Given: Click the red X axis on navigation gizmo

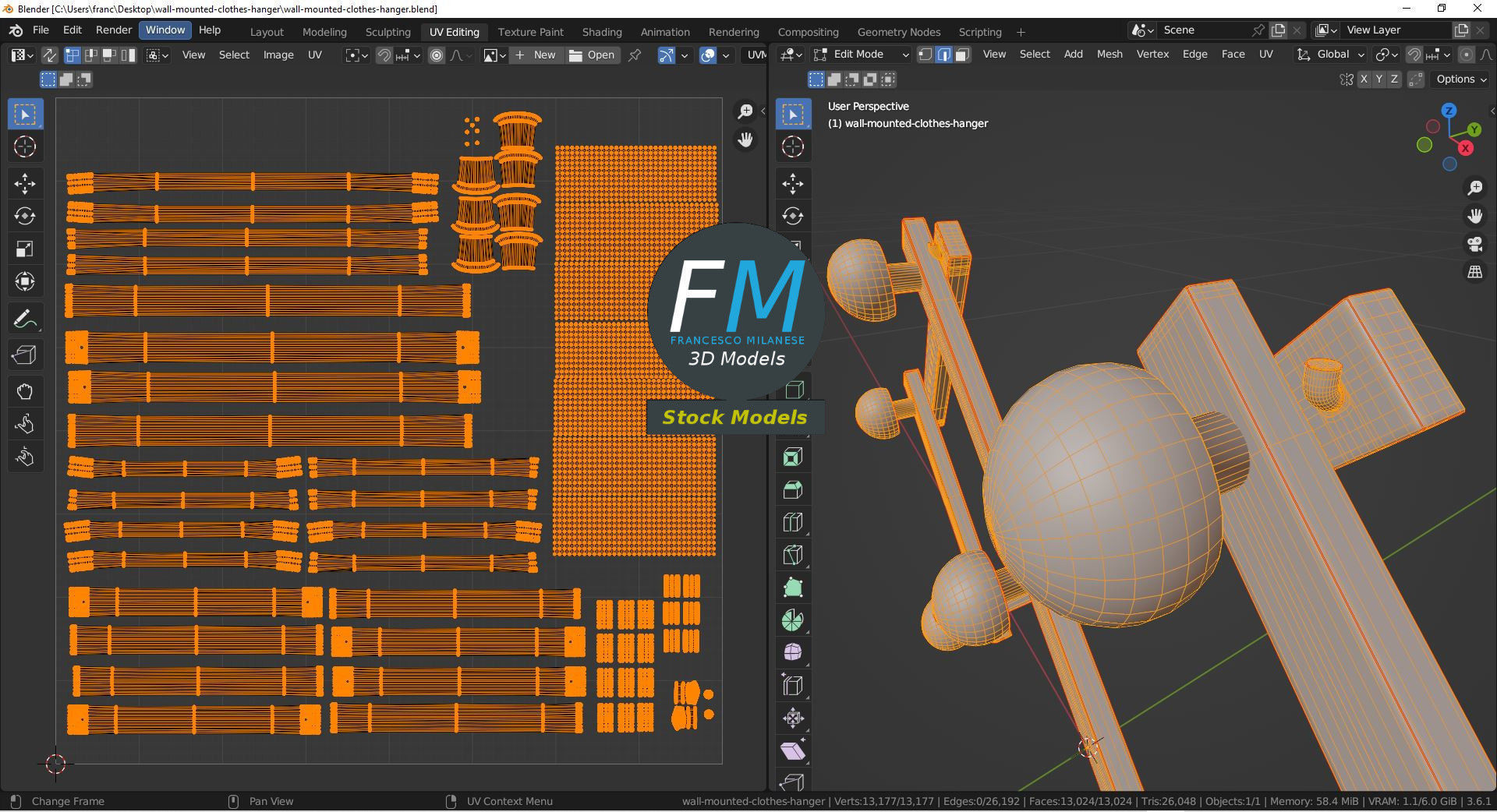Looking at the screenshot, I should (1466, 148).
